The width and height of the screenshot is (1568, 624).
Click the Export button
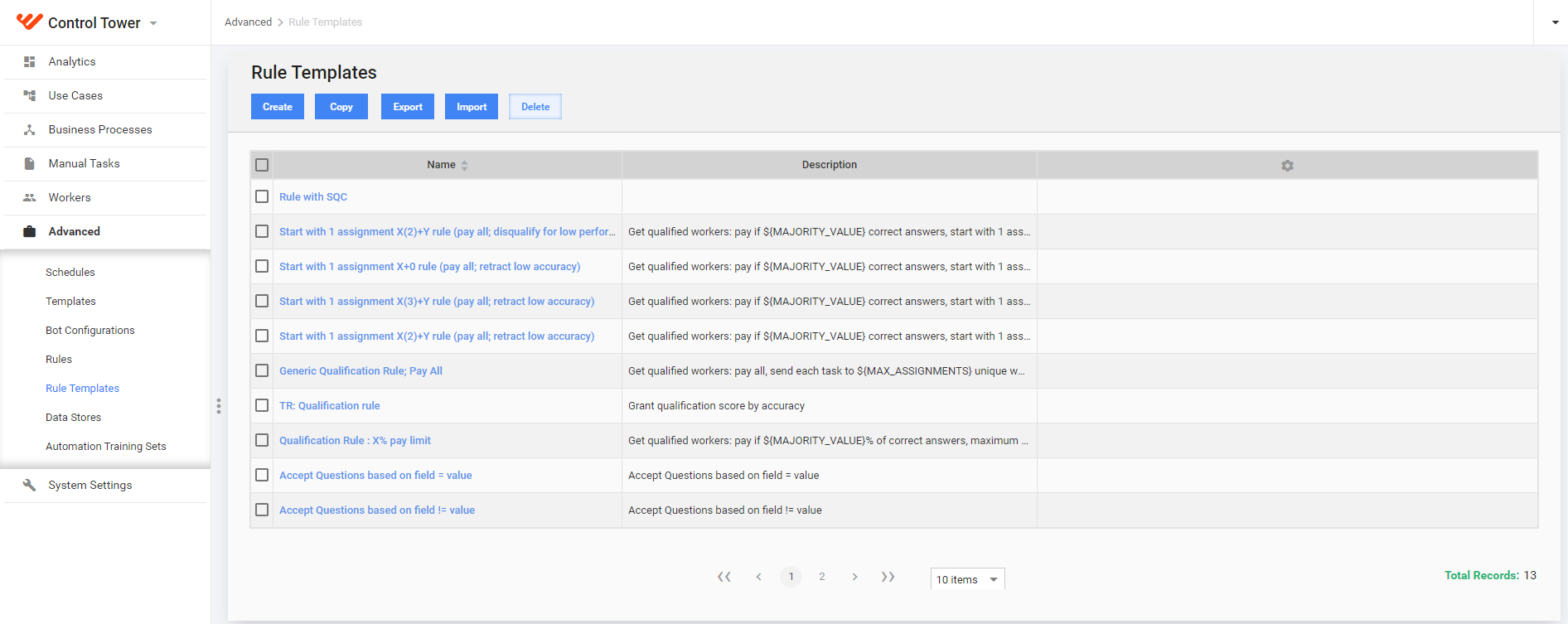coord(408,107)
